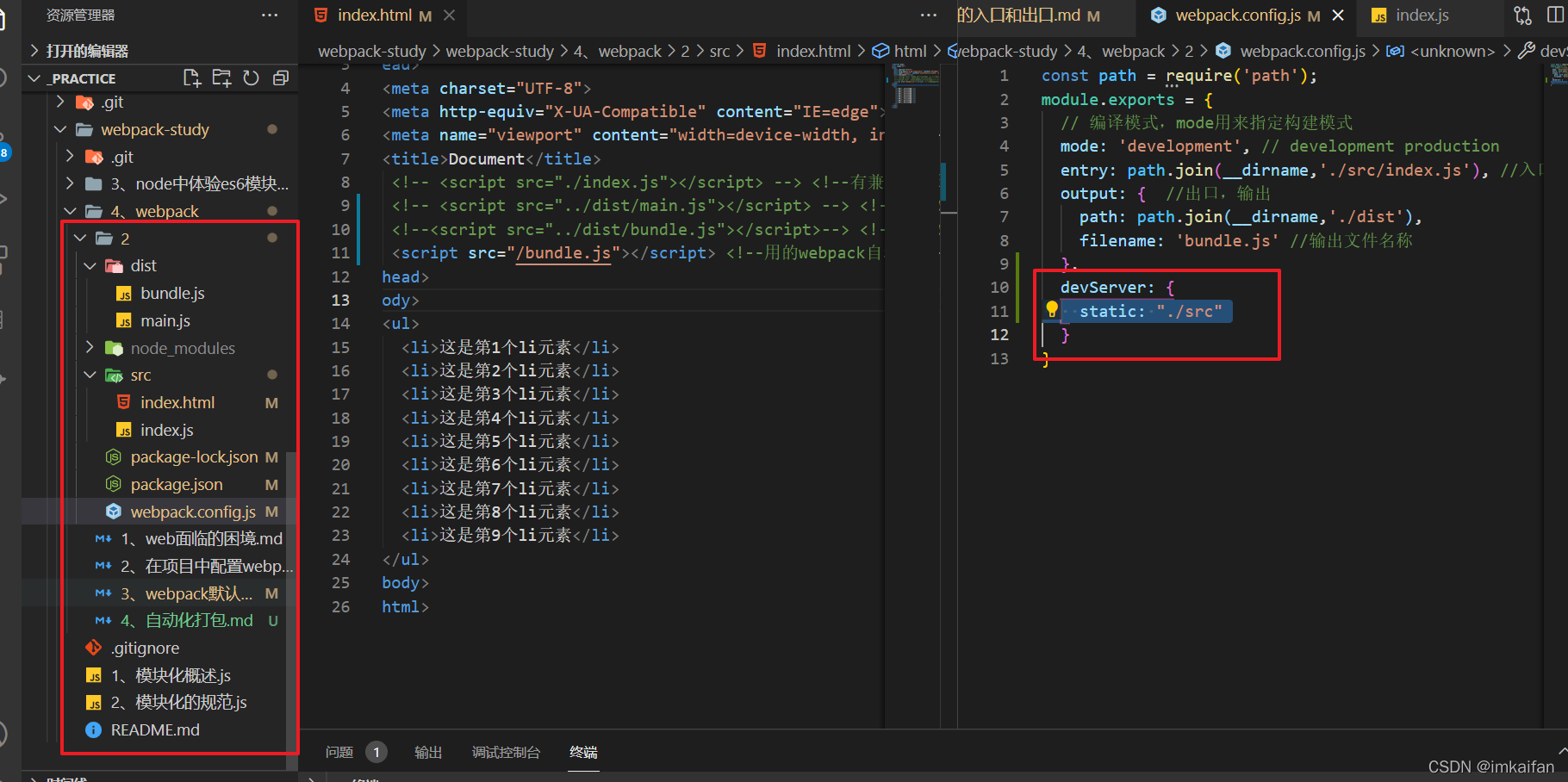The height and width of the screenshot is (782, 1568).
Task: Collapse the dist folder
Action: click(x=143, y=266)
